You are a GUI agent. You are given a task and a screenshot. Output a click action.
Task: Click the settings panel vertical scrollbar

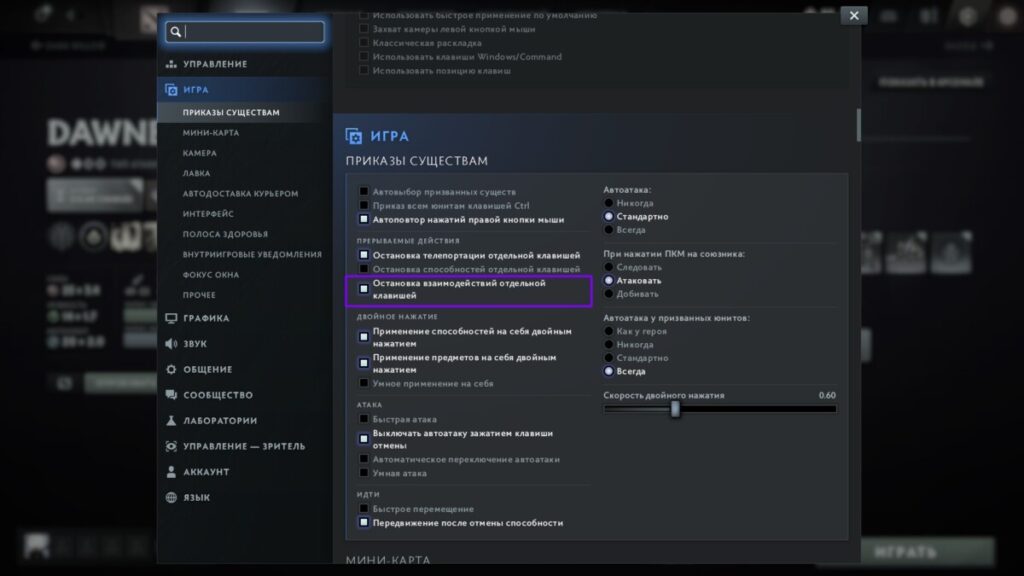pos(858,125)
